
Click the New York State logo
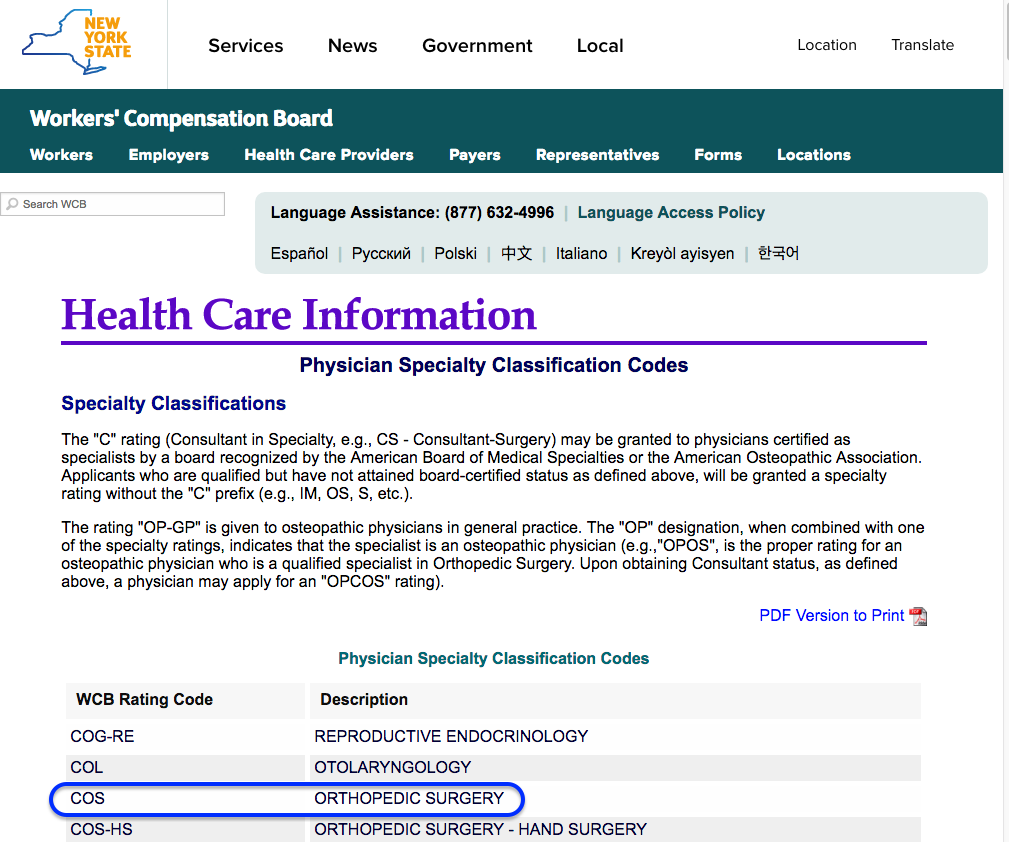77,44
